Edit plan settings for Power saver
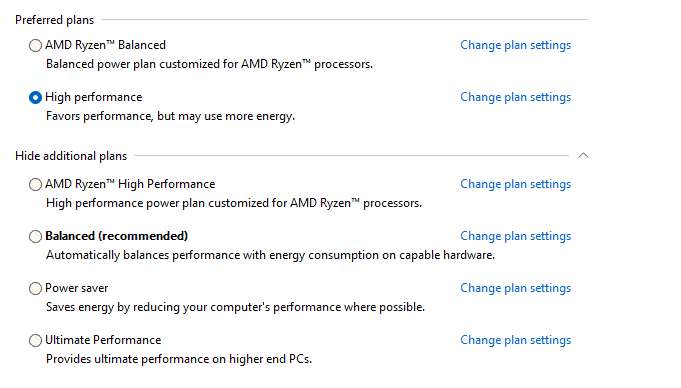Screen dimensions: 681x388 click(516, 288)
